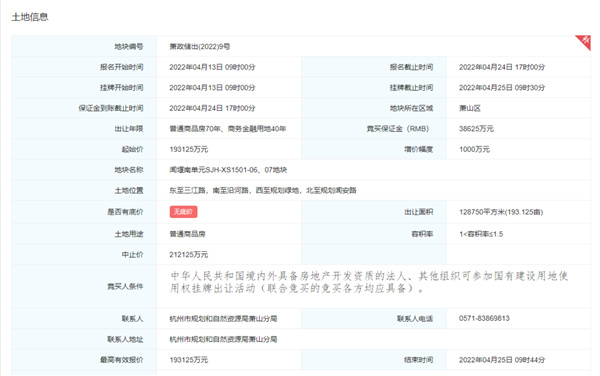Select end time 2022年04月25日 09时44分
600x376 pixels.
point(502,360)
